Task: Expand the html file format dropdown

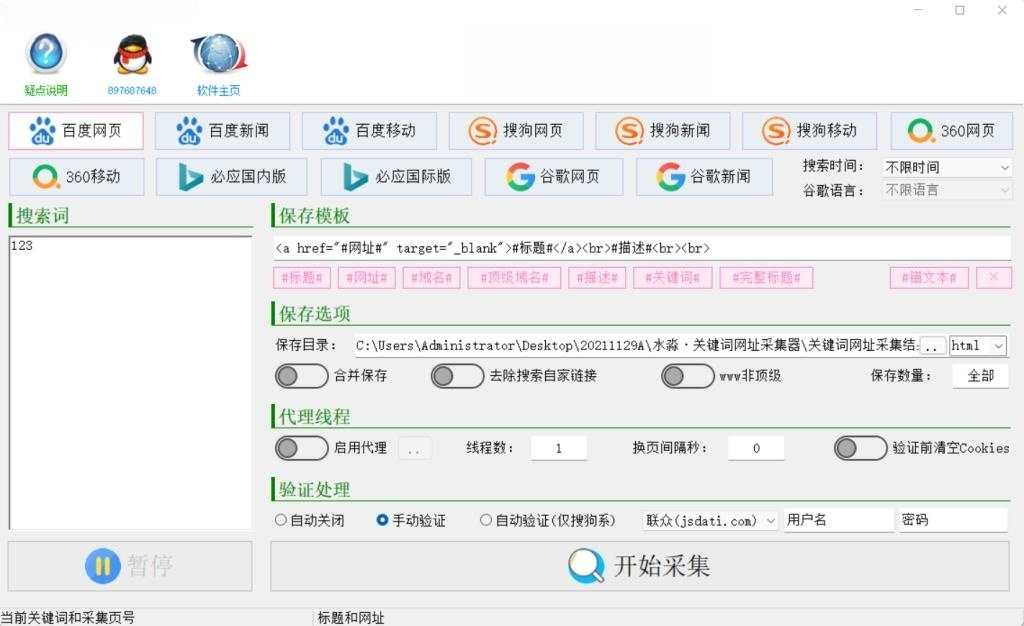Action: [977, 346]
